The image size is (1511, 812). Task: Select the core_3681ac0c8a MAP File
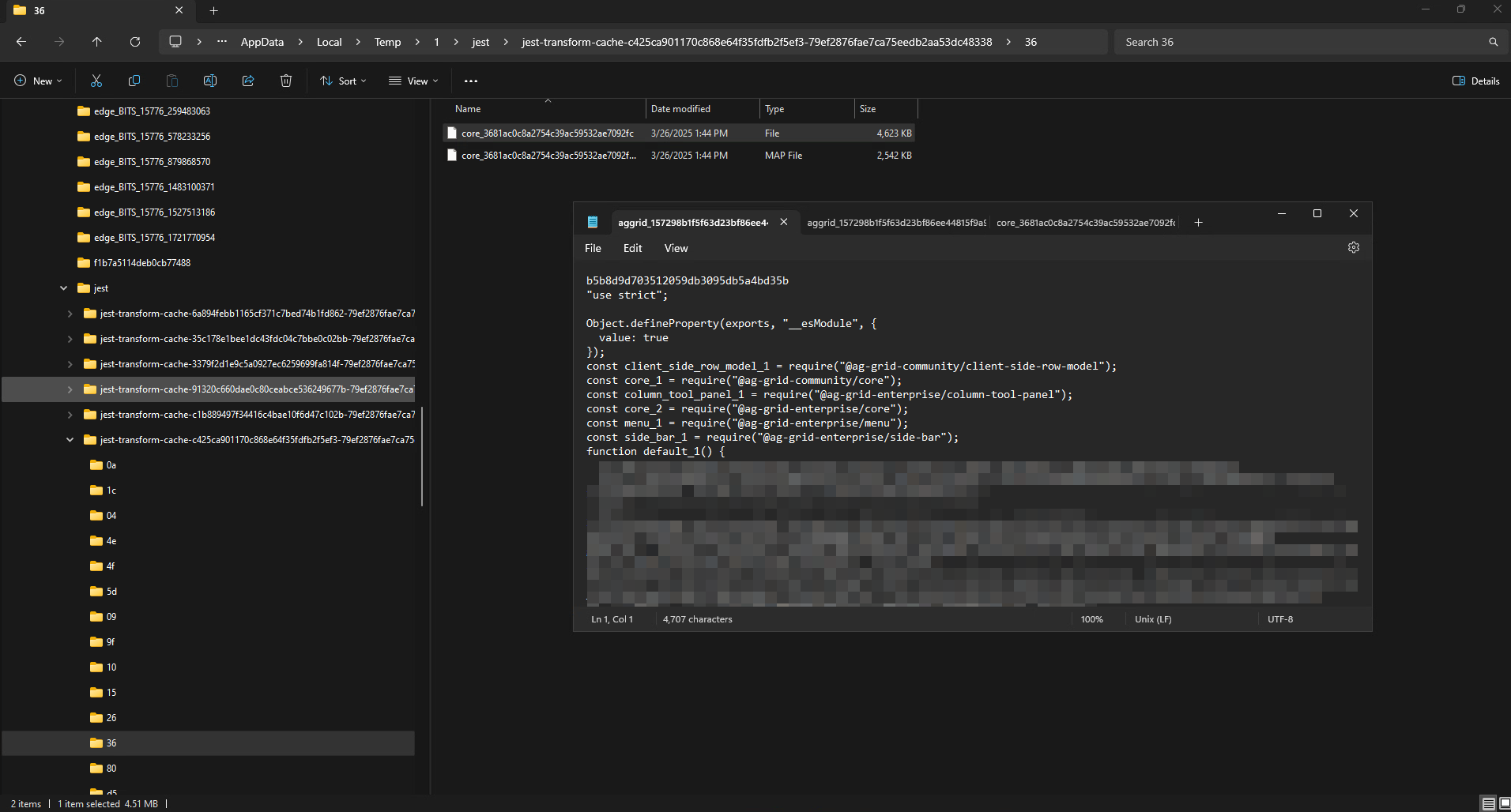click(548, 156)
